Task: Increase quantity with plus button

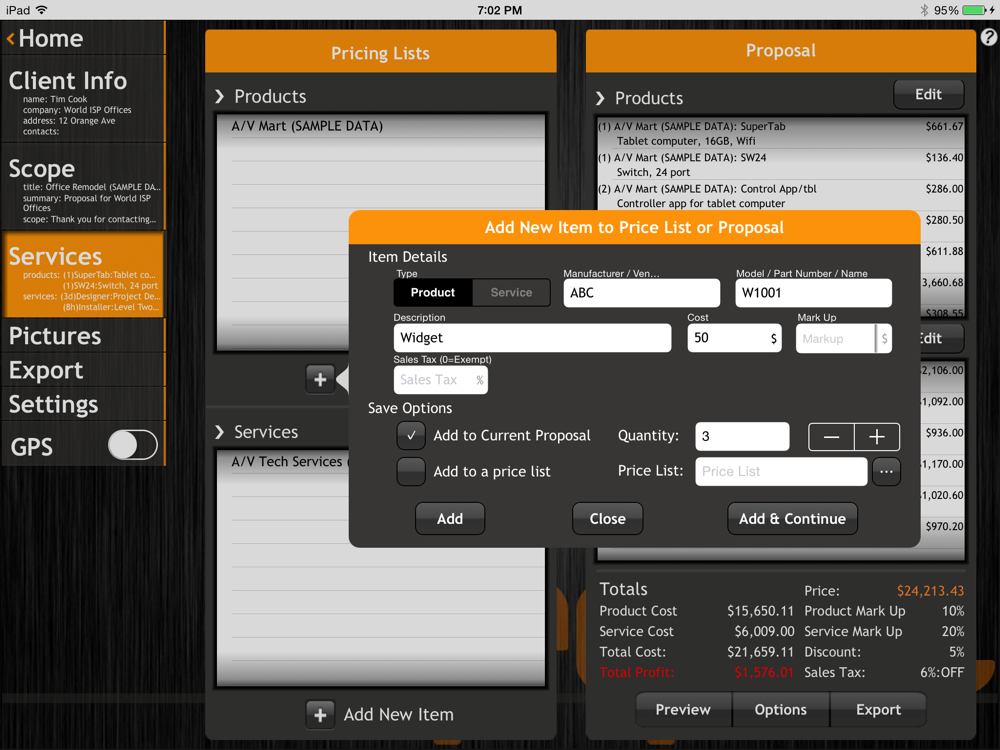Action: click(x=877, y=437)
